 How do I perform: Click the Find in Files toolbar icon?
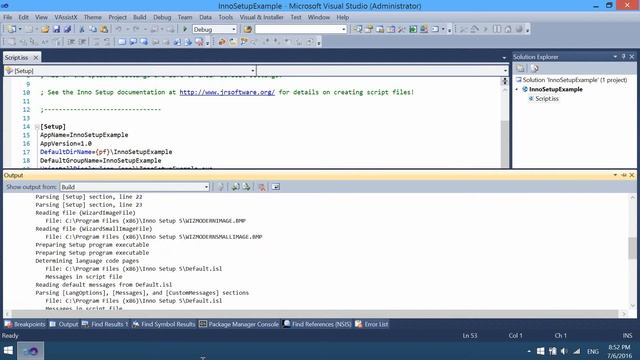tap(247, 29)
